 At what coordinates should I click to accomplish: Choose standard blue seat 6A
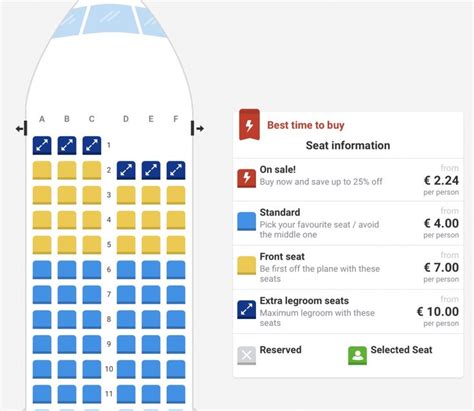coord(42,270)
